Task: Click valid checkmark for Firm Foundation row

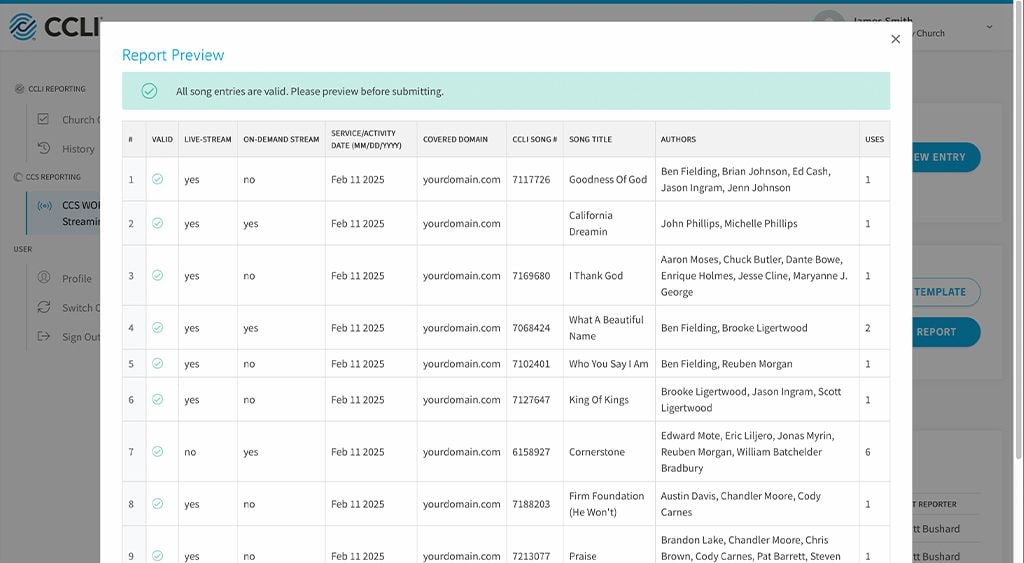Action: 157,504
